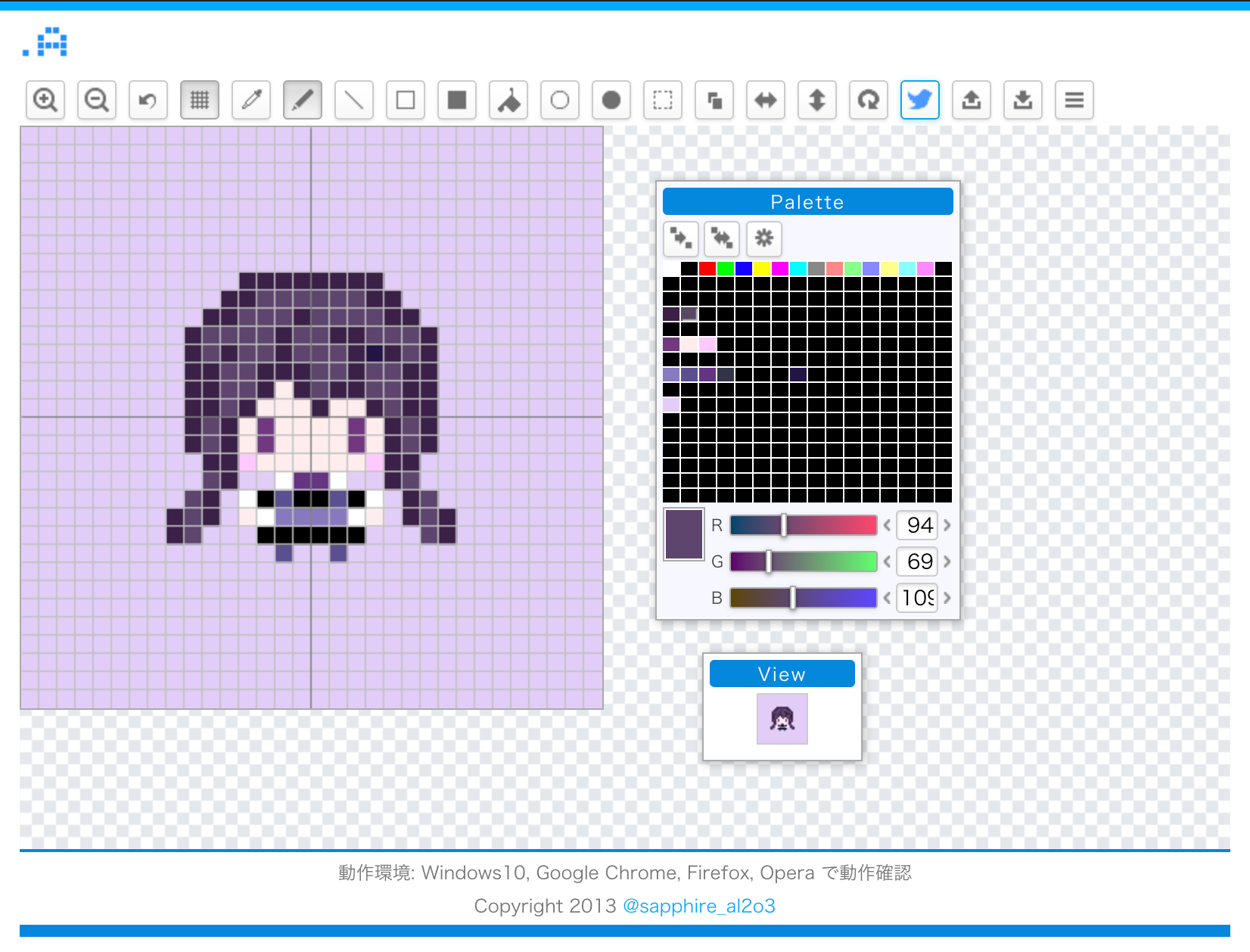Pick the dashed rectangle selection tool
Screen dimensions: 1250x952
tap(663, 100)
